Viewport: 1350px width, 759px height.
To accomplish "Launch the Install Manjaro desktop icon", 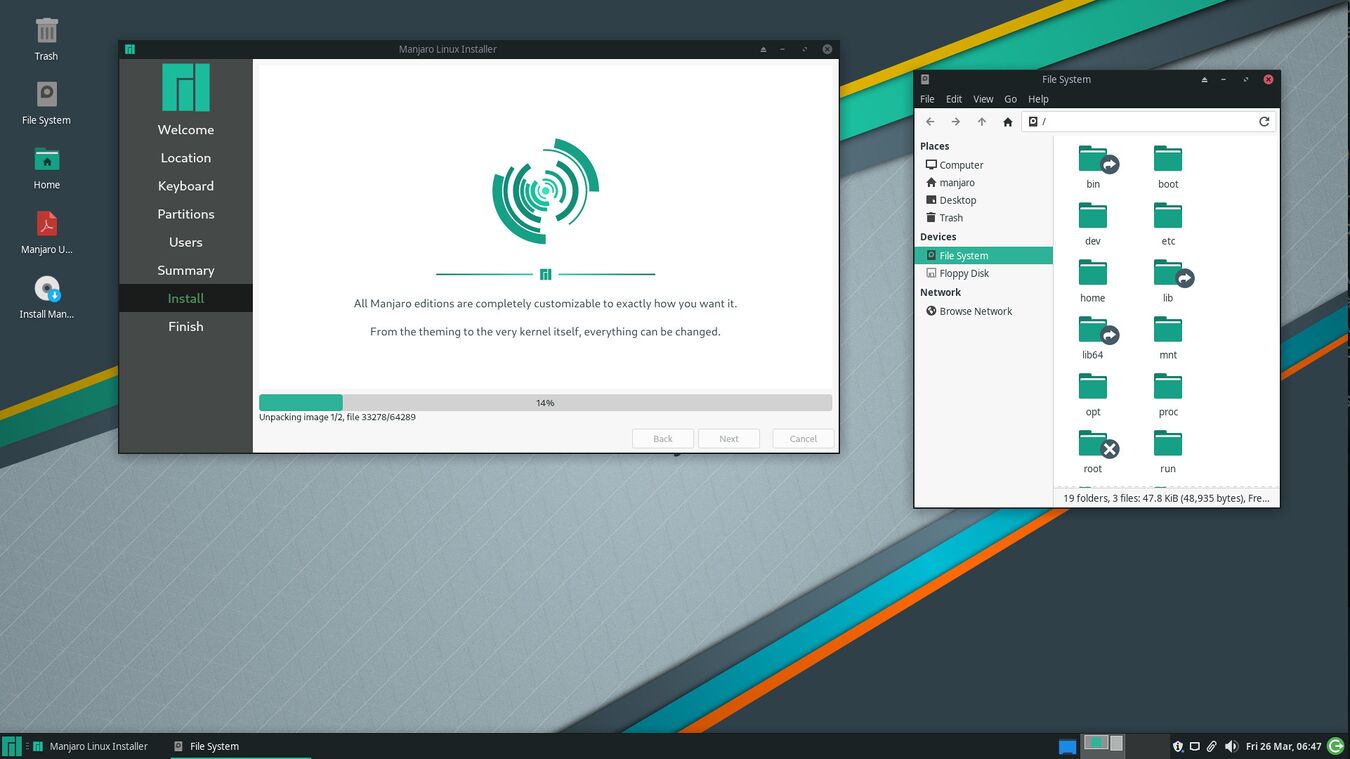I will tap(46, 296).
